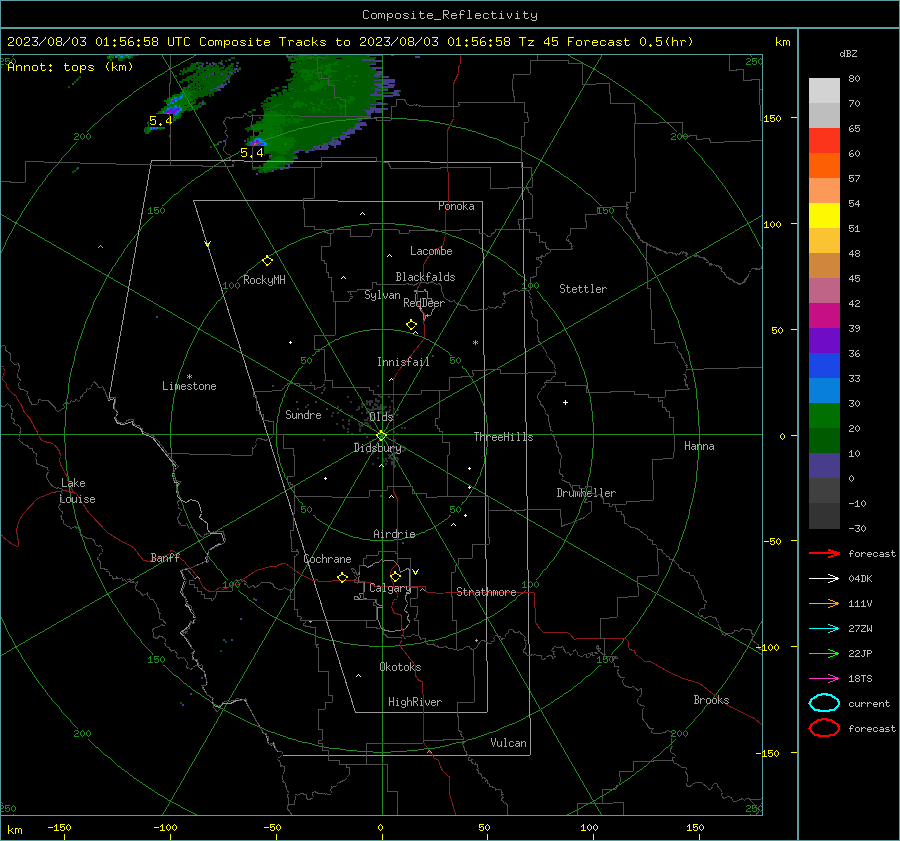This screenshot has height=841, width=900.
Task: Pick the orange 57-60 dBZ color swatch
Action: (x=824, y=166)
